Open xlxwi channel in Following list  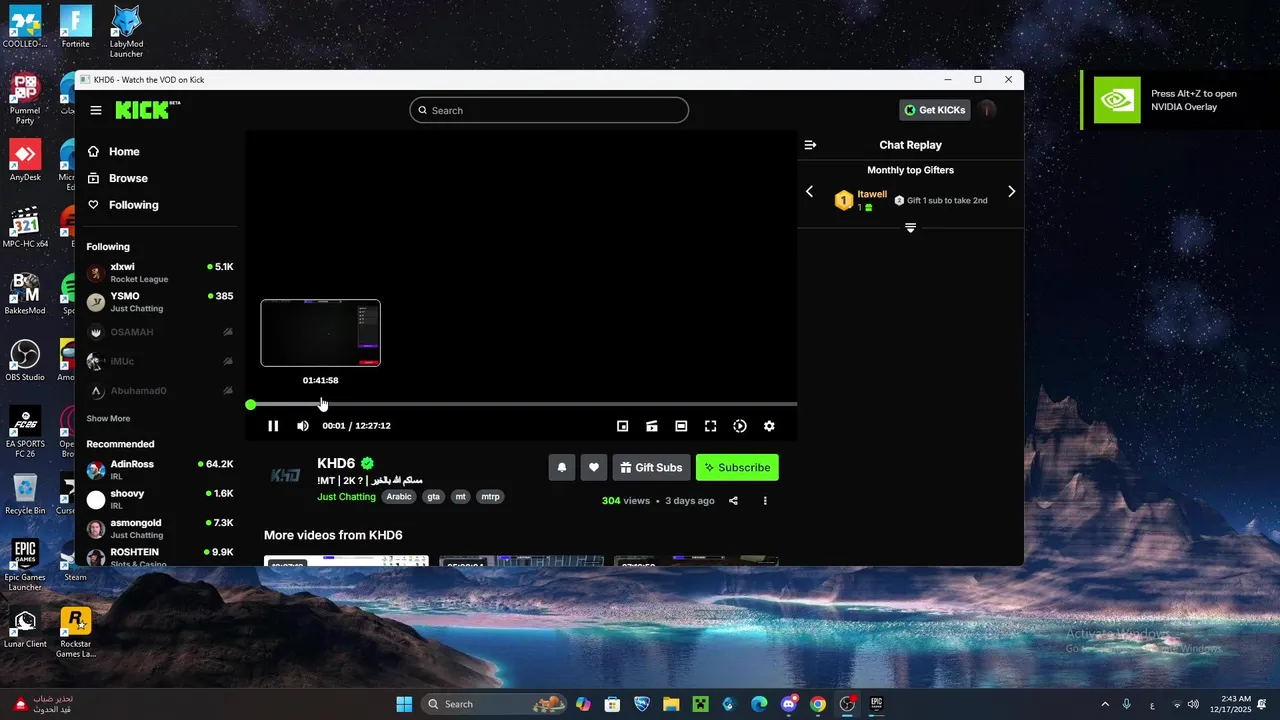(160, 273)
